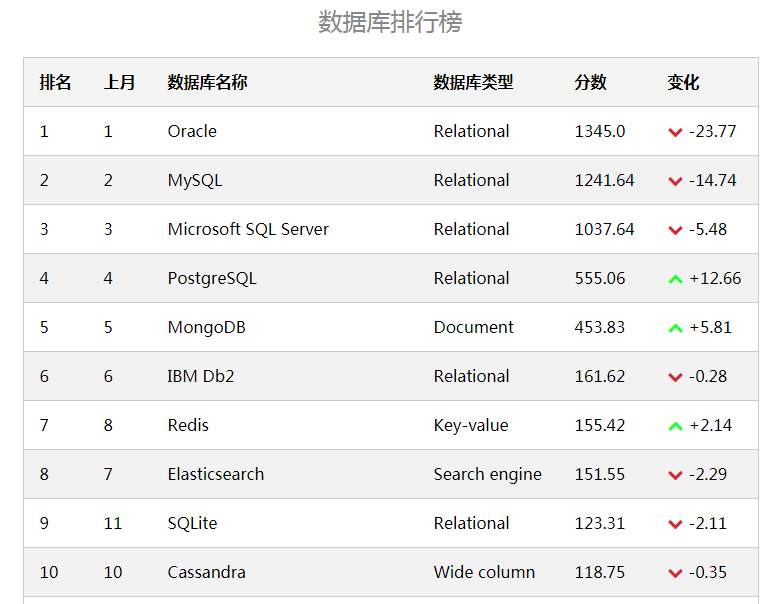The image size is (783, 604).
Task: Click the red down arrow in Oracle row
Action: (x=675, y=132)
